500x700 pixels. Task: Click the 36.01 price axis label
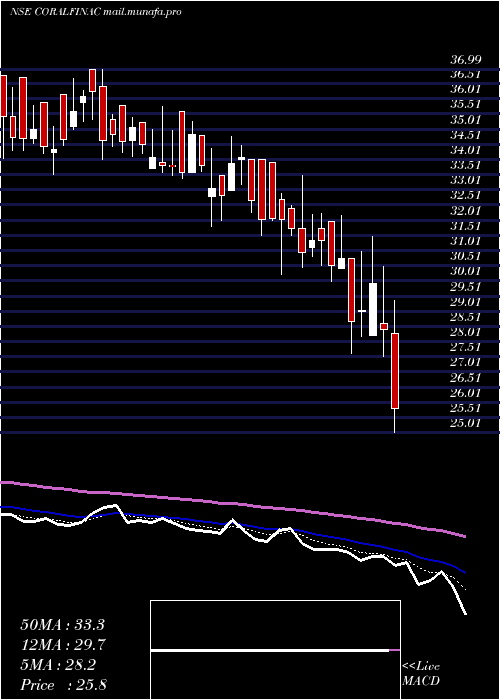tap(464, 89)
